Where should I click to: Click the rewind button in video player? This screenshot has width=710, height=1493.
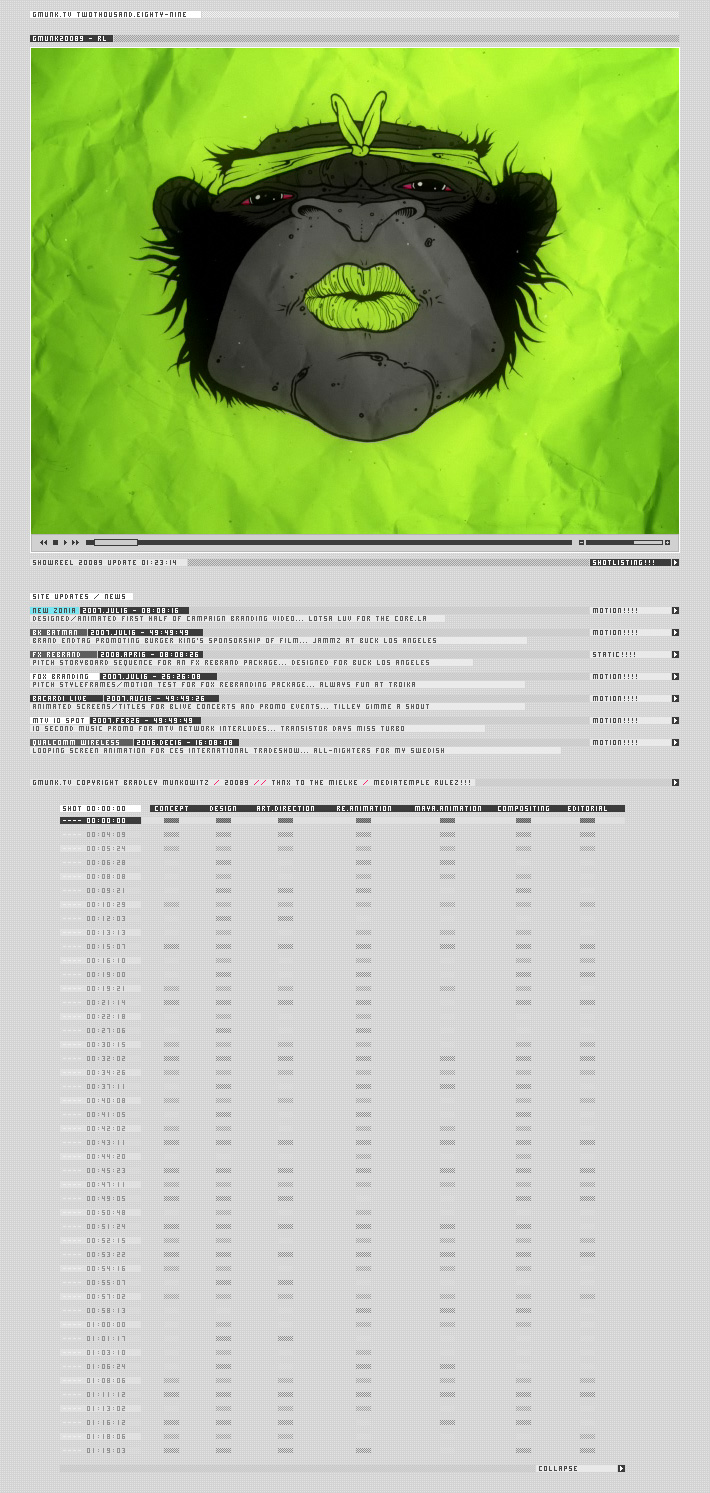click(43, 542)
